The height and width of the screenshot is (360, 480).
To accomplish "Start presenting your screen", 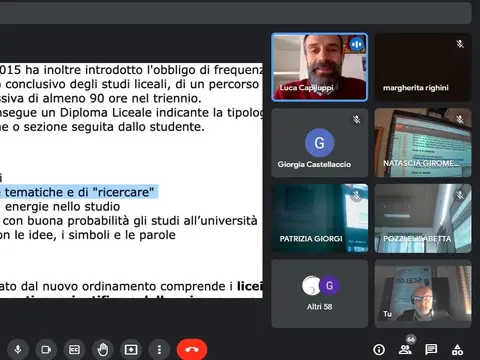I will point(131,349).
